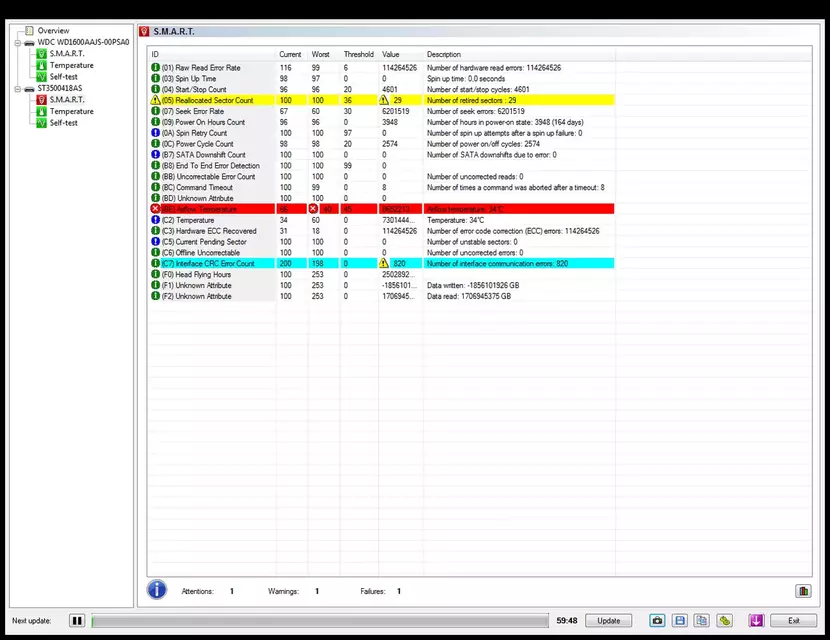
Task: Click green S.M.A.R.T. icon of WDC drive
Action: coord(41,53)
